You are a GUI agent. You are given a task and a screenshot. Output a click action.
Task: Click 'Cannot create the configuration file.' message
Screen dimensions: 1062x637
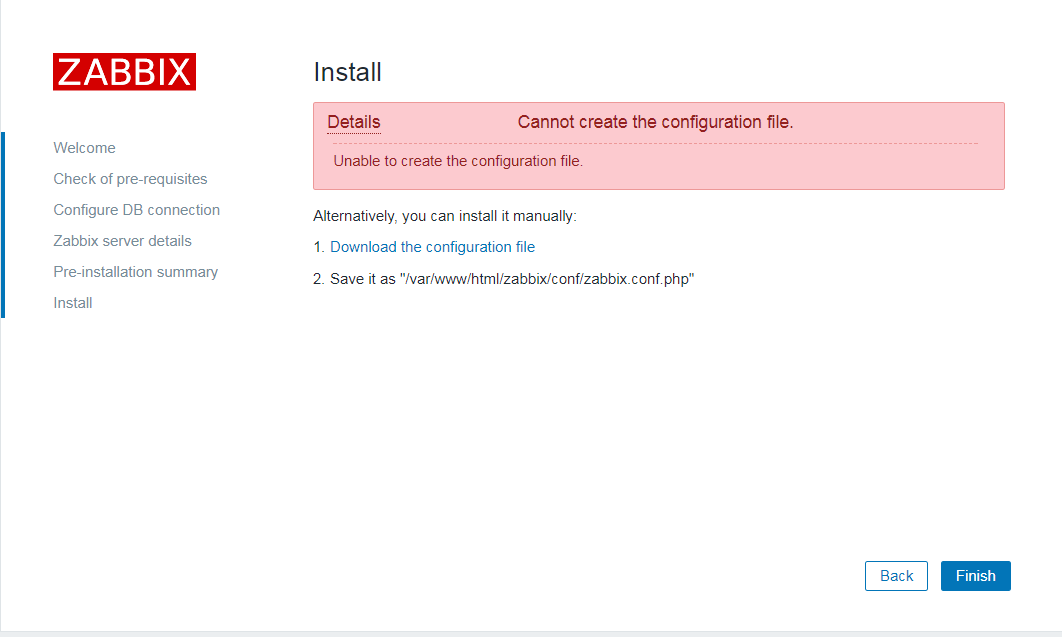[656, 122]
